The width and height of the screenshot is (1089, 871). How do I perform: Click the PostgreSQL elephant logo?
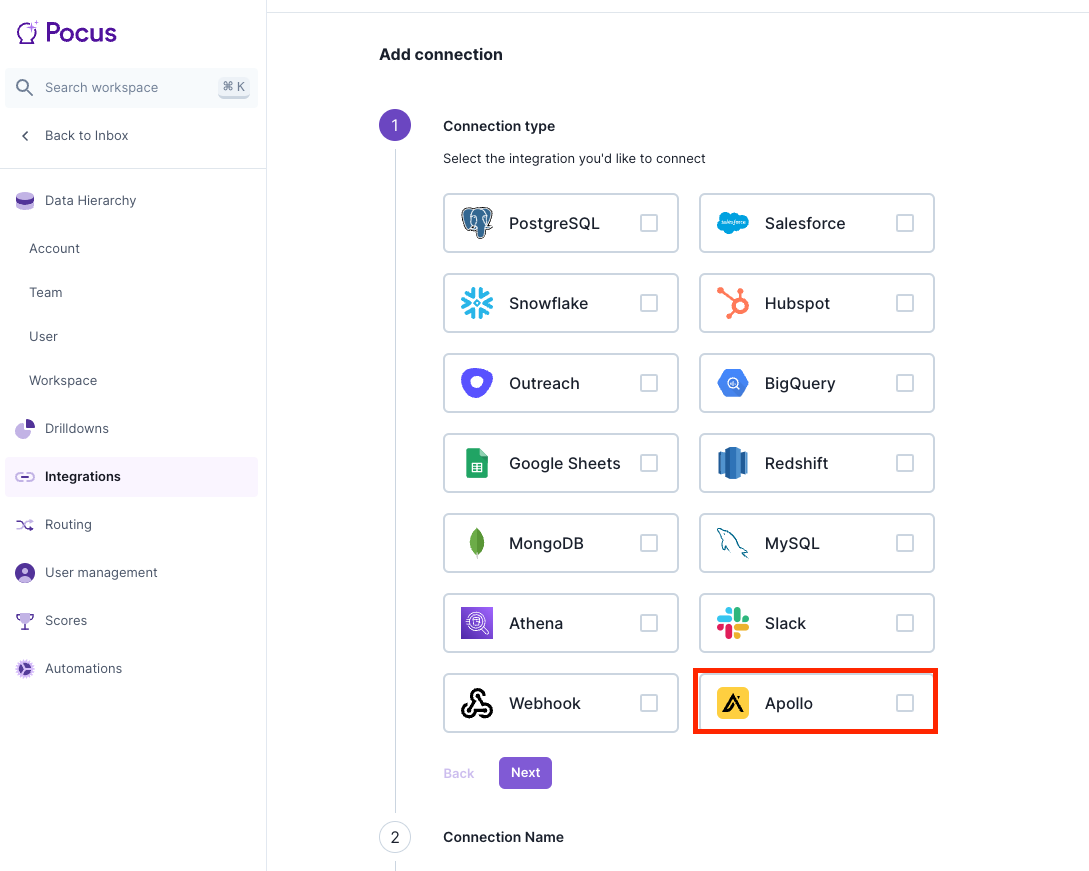(x=477, y=223)
